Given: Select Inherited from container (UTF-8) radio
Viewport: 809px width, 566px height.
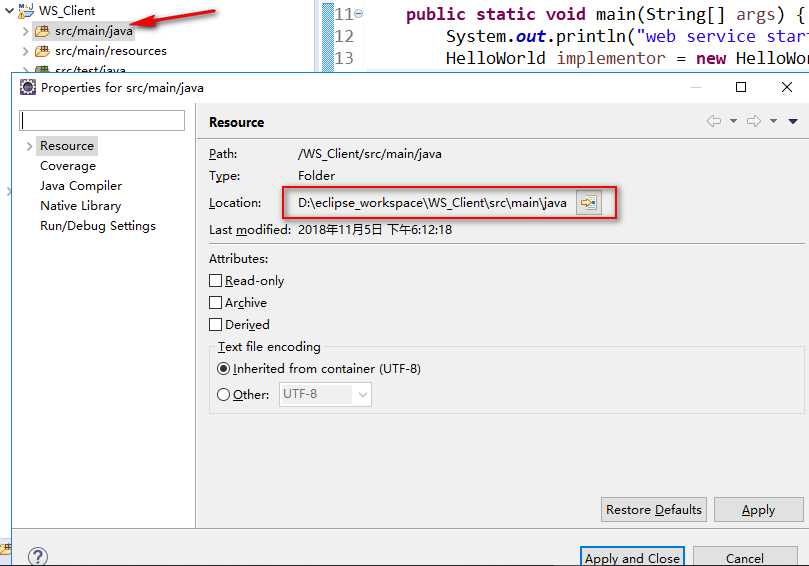Looking at the screenshot, I should 223,369.
